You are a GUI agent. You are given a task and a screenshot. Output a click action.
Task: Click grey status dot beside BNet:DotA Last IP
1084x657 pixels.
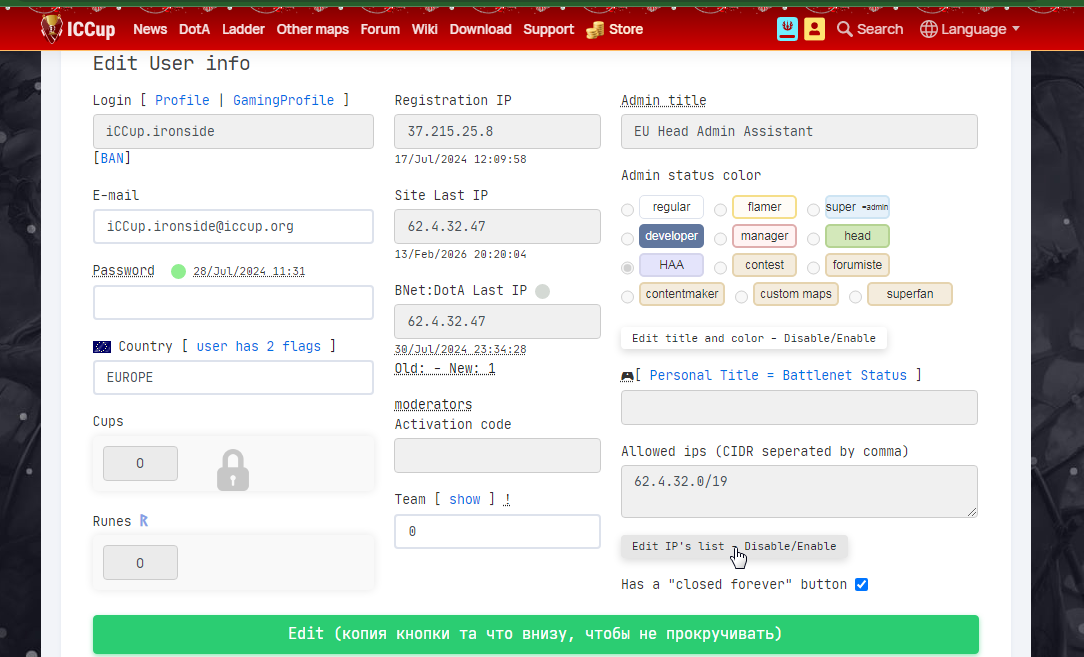pos(543,291)
